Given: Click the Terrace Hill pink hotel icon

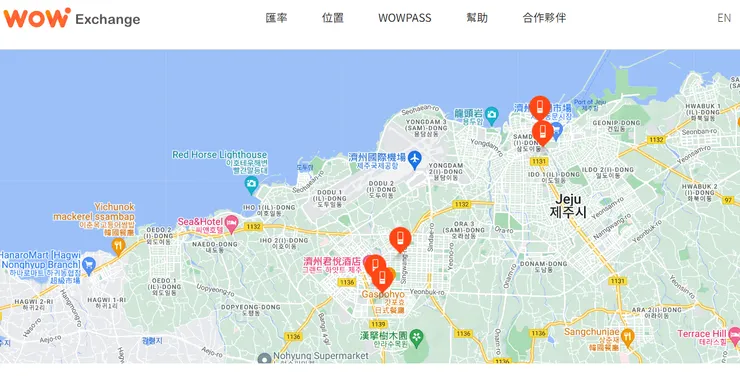Looking at the screenshot, I should (x=734, y=334).
